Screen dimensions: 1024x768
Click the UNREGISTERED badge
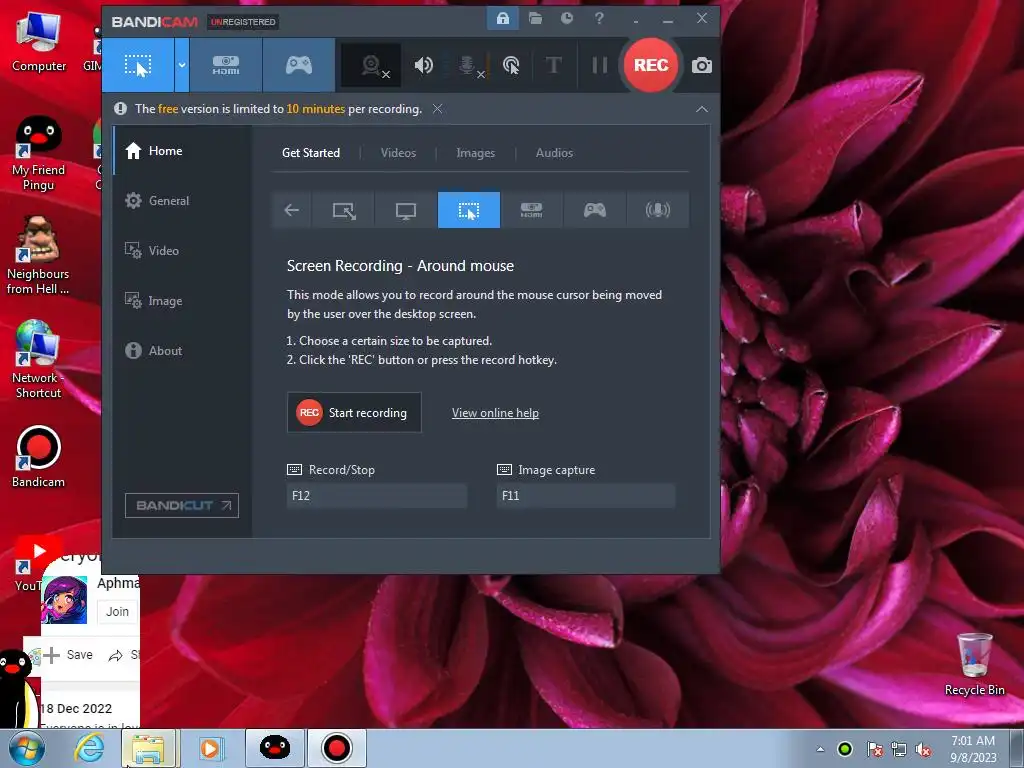click(243, 22)
